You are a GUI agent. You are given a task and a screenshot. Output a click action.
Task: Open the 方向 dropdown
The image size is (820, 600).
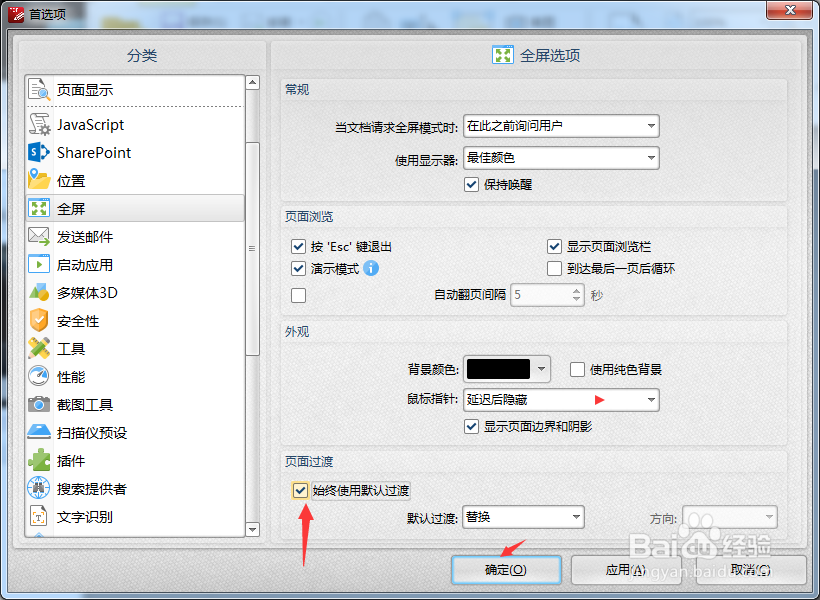tap(730, 517)
